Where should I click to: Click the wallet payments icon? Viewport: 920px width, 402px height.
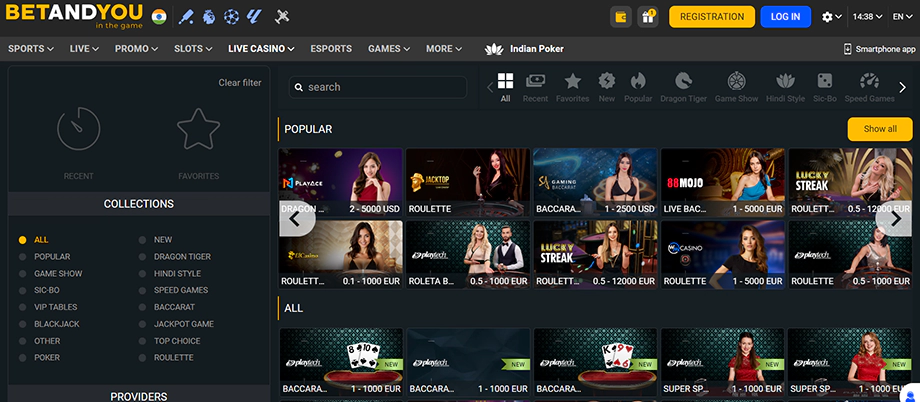coord(620,17)
